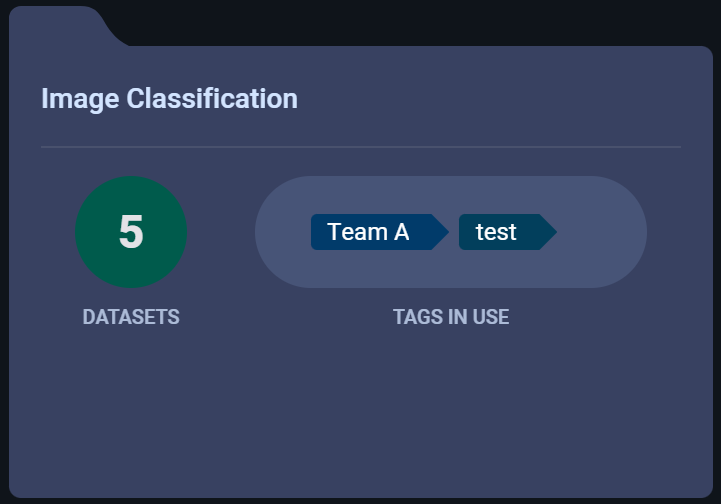Click the arrow tip of Team A tag

tap(440, 232)
